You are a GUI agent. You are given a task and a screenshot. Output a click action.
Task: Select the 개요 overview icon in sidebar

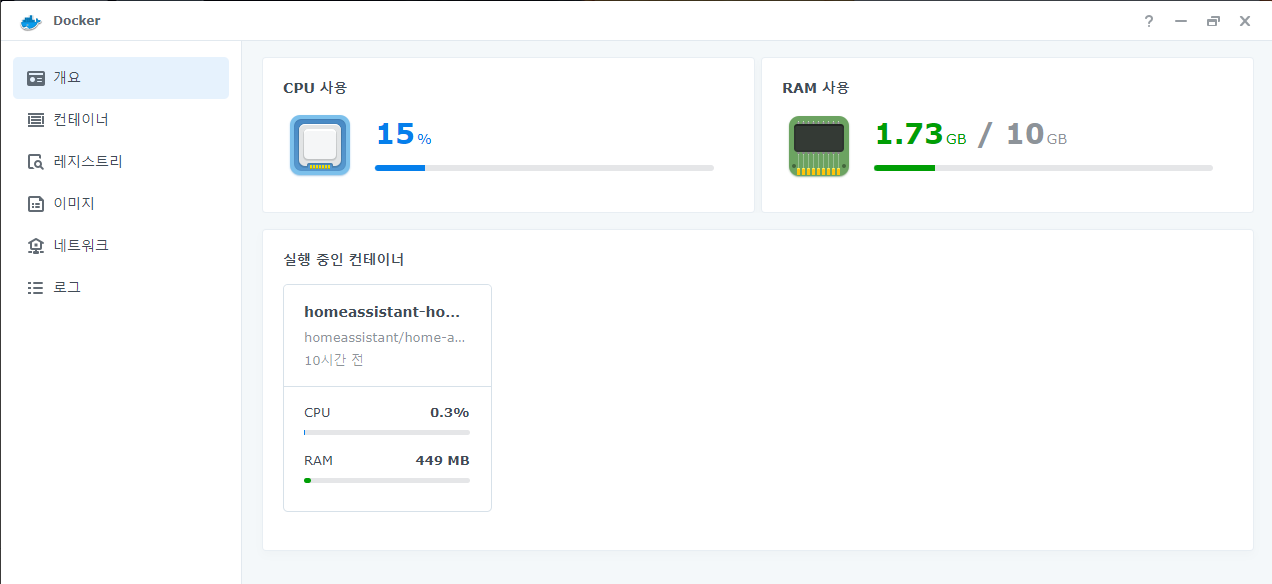pos(36,78)
